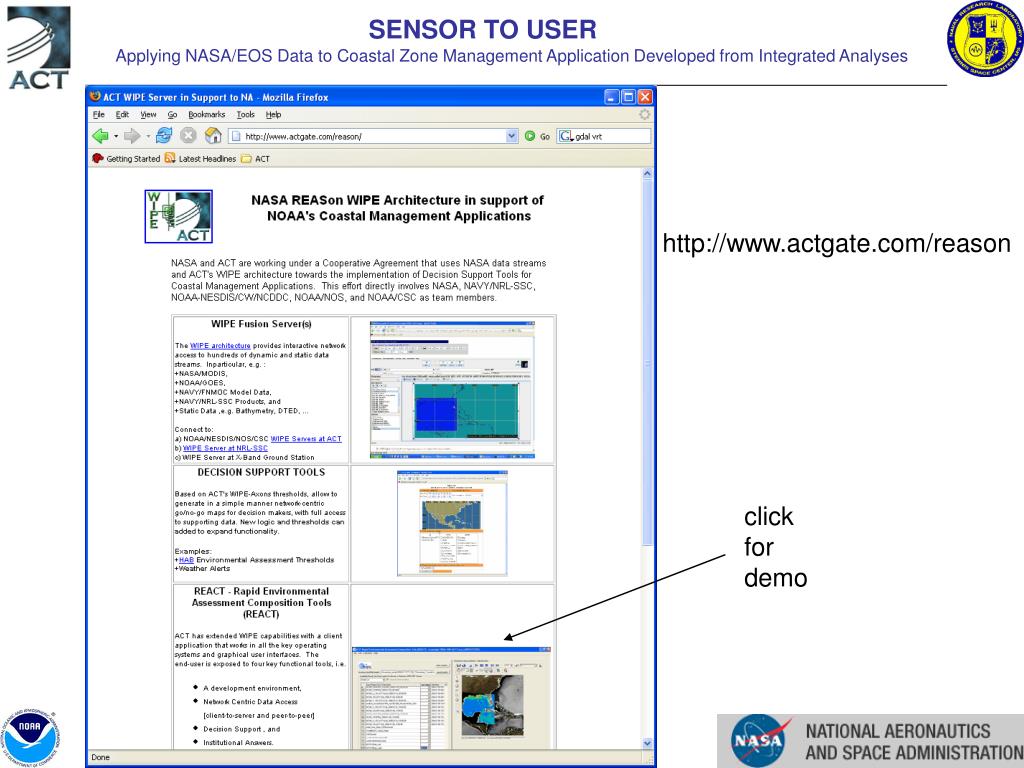Open the WIPE Fusion Server screenshot thumbnail

[452, 389]
